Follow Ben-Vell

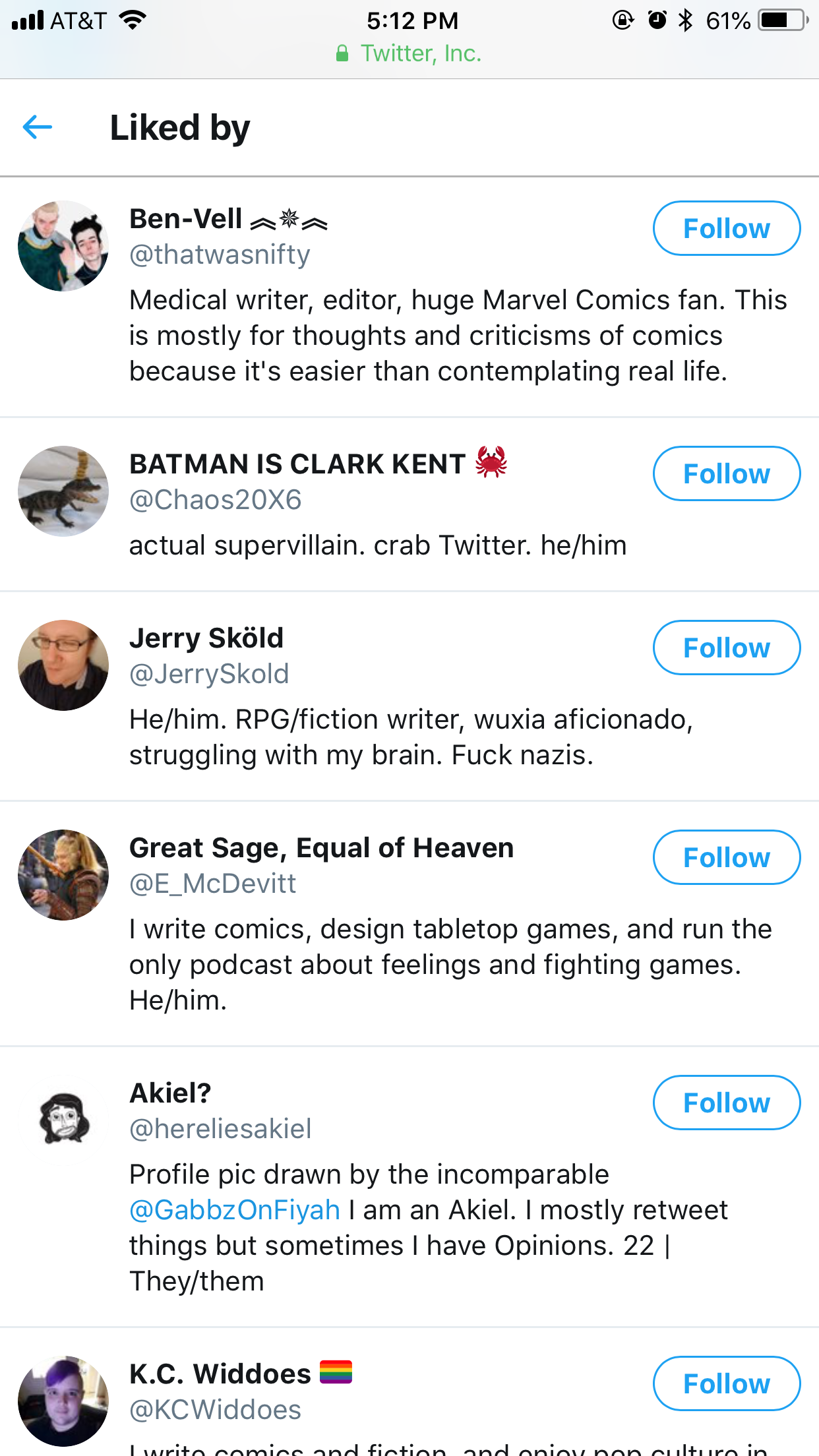[727, 228]
